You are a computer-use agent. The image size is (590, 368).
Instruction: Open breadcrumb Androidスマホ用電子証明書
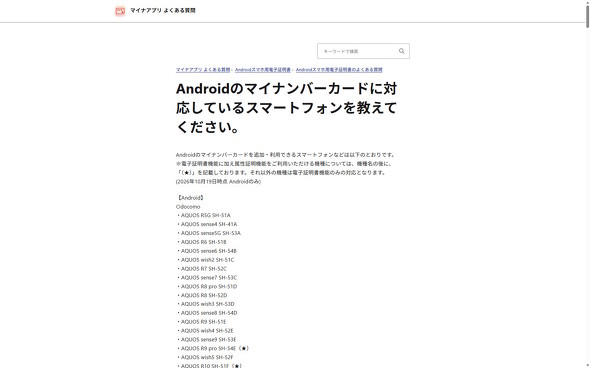[263, 70]
